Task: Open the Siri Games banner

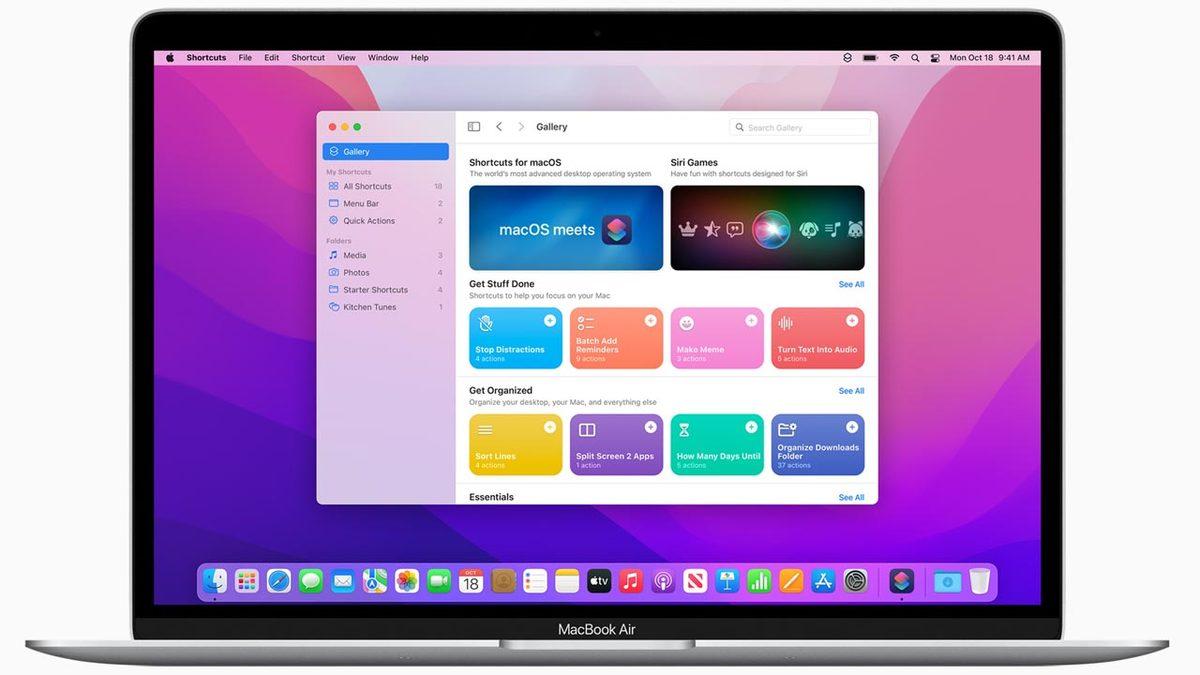Action: point(767,227)
